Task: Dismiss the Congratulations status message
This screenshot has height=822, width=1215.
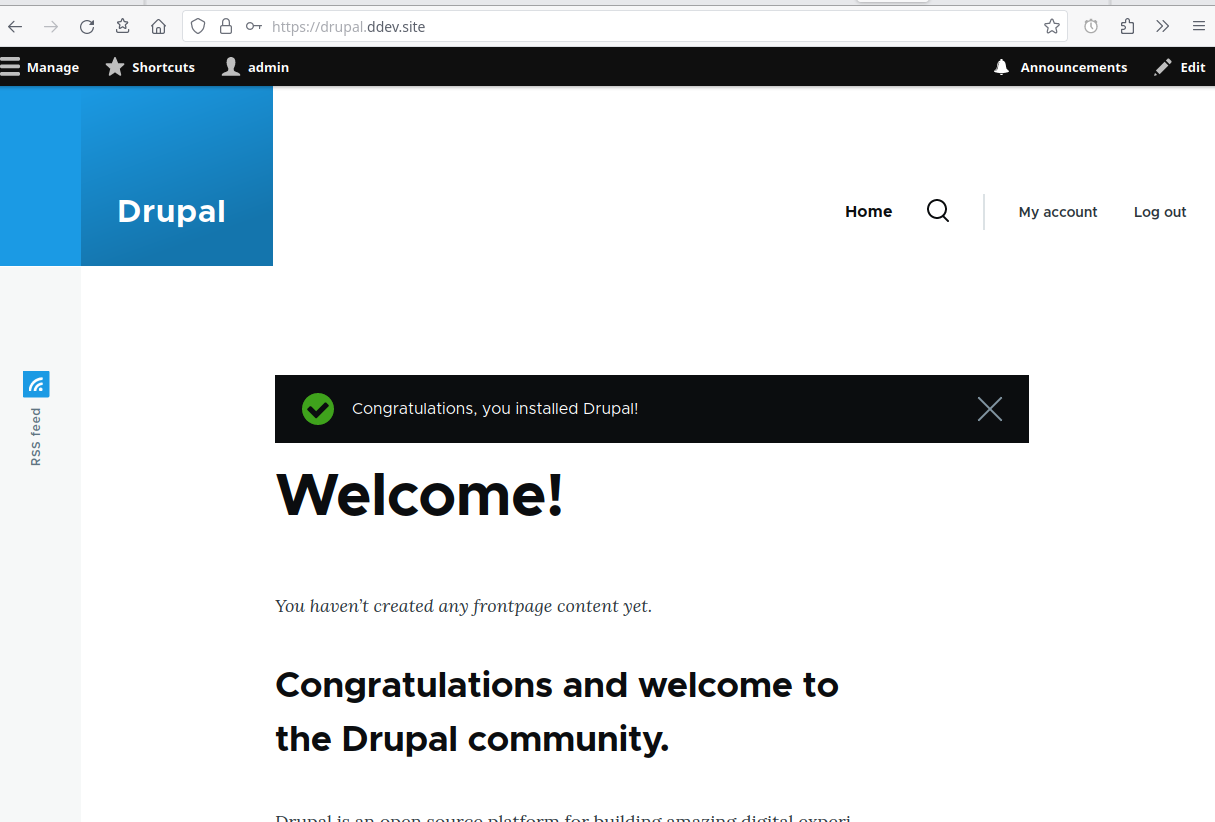Action: point(990,409)
